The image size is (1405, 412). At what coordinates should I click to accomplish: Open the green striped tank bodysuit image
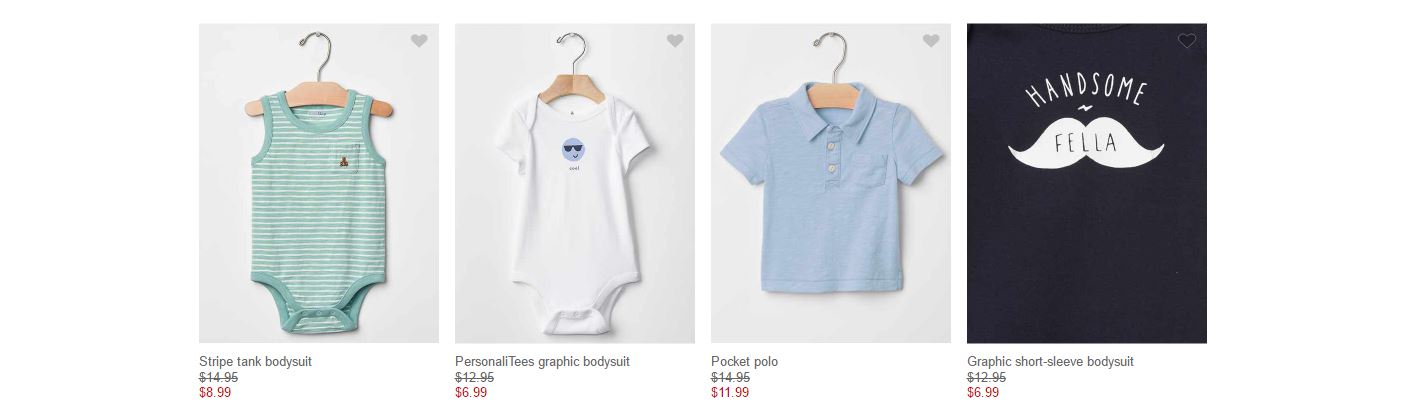[319, 184]
